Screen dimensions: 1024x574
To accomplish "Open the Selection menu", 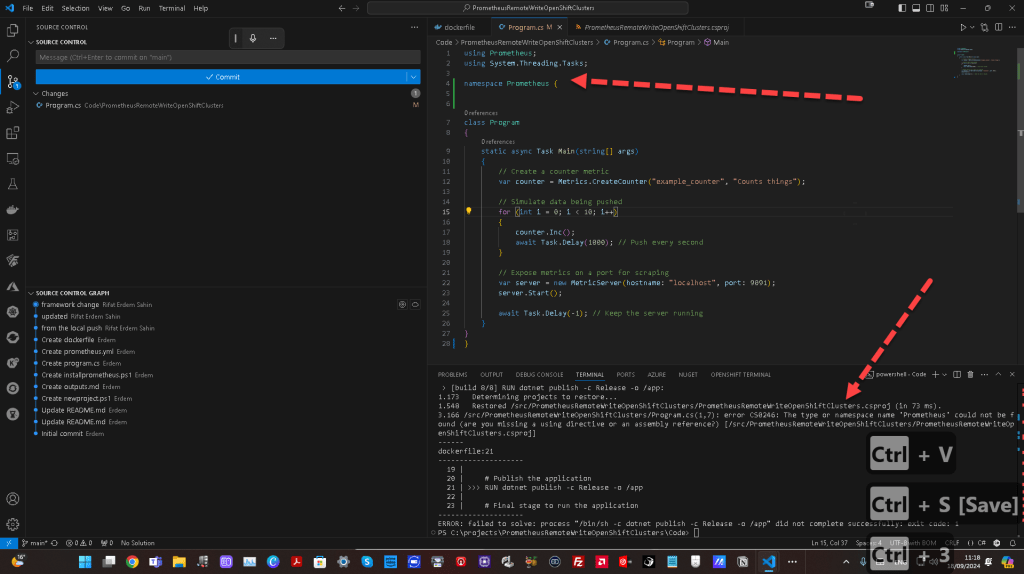I will [x=75, y=8].
